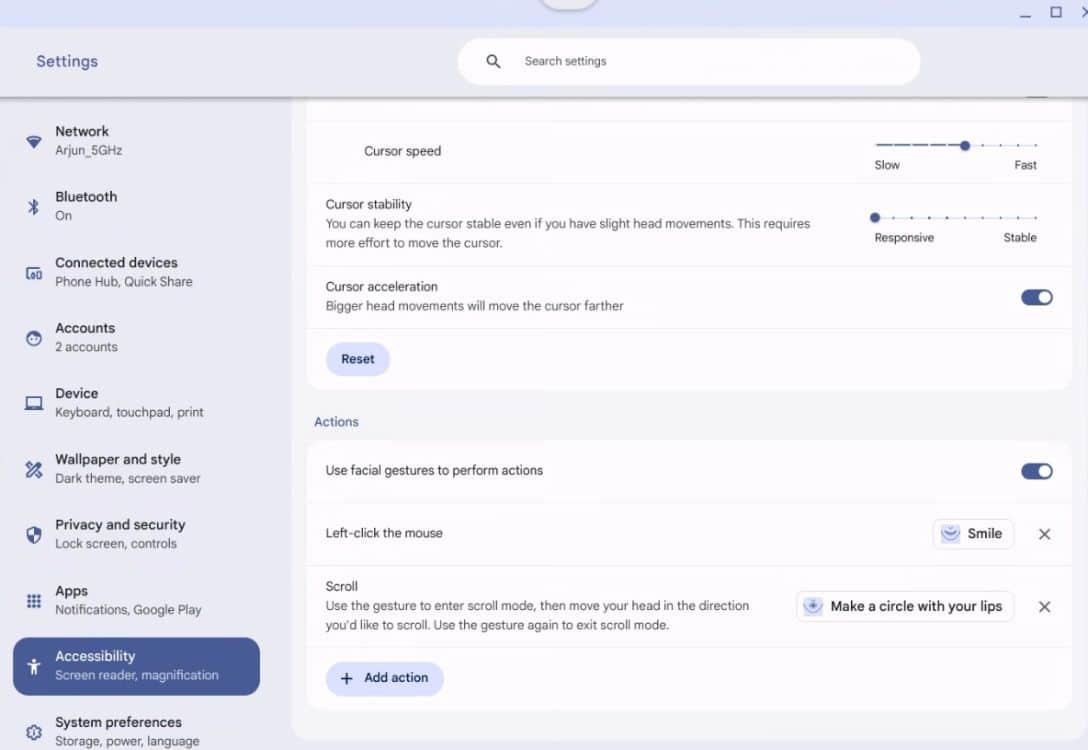Click the Wallpaper and style brush icon
Image resolution: width=1088 pixels, height=750 pixels.
[34, 469]
